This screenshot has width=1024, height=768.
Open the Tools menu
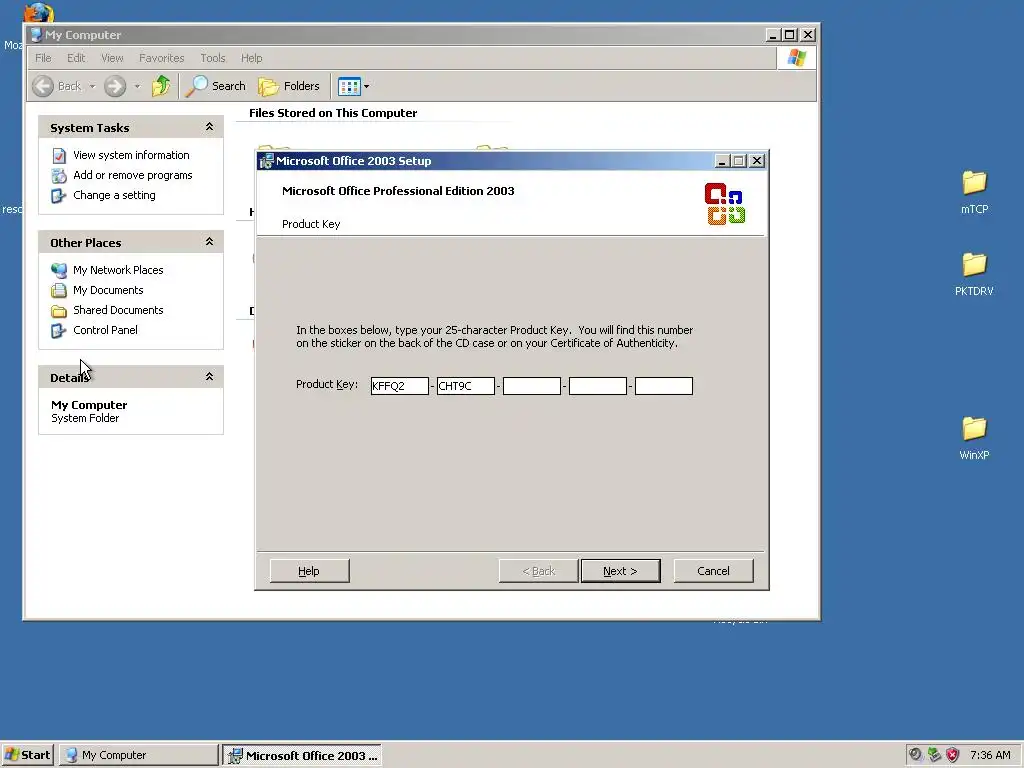click(x=213, y=58)
